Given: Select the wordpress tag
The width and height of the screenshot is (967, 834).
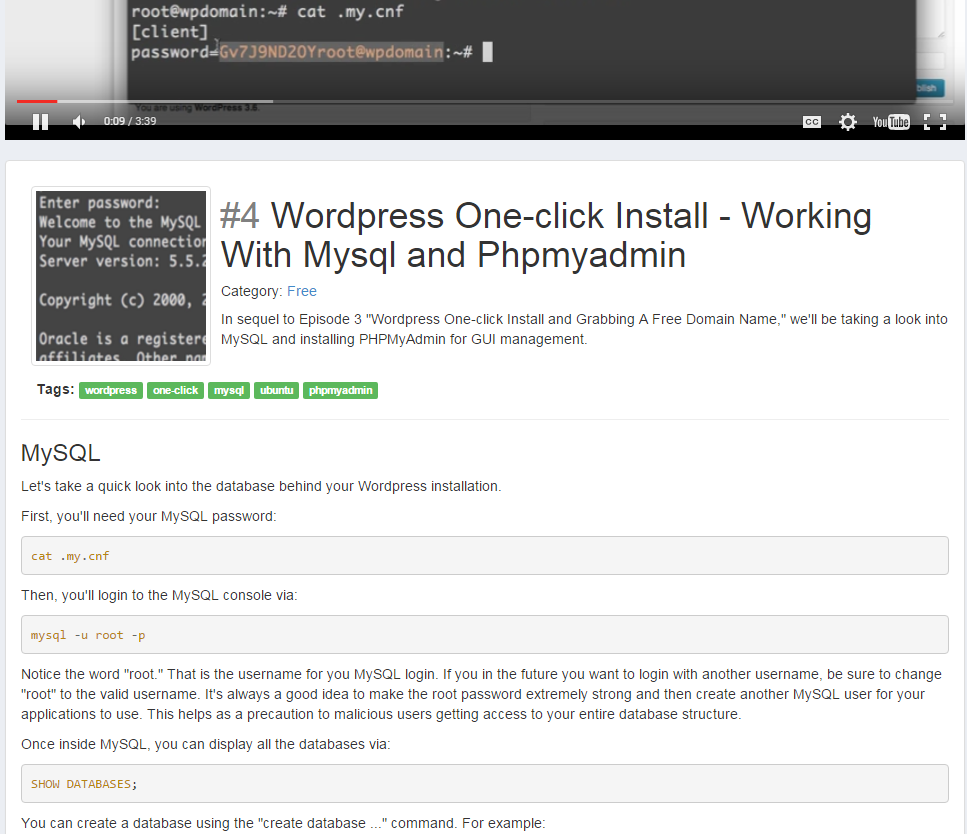Looking at the screenshot, I should point(111,390).
